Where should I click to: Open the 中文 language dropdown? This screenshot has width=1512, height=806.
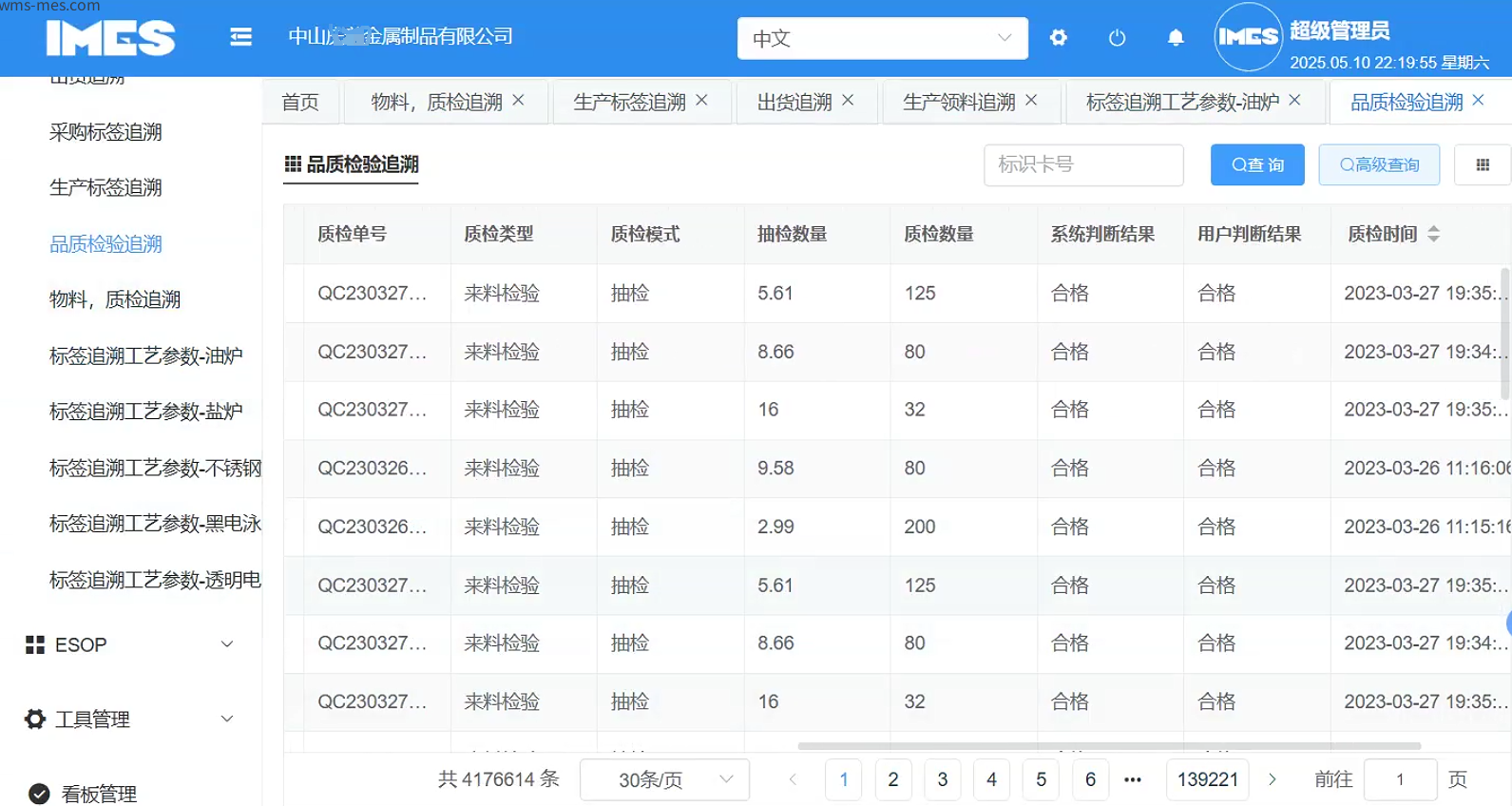pyautogui.click(x=883, y=38)
